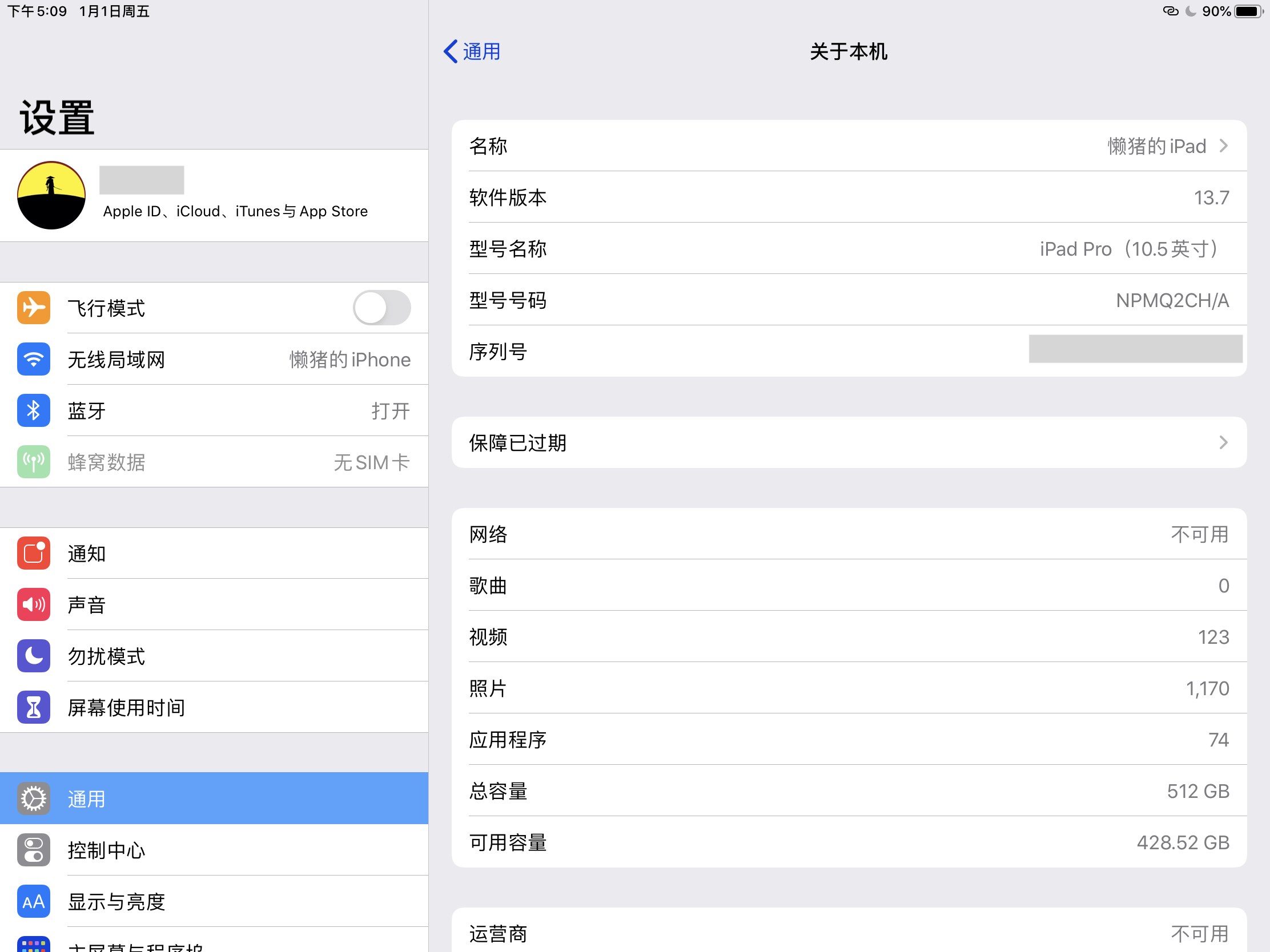The image size is (1270, 952).
Task: Open Display & Brightness AA icon
Action: [x=33, y=901]
